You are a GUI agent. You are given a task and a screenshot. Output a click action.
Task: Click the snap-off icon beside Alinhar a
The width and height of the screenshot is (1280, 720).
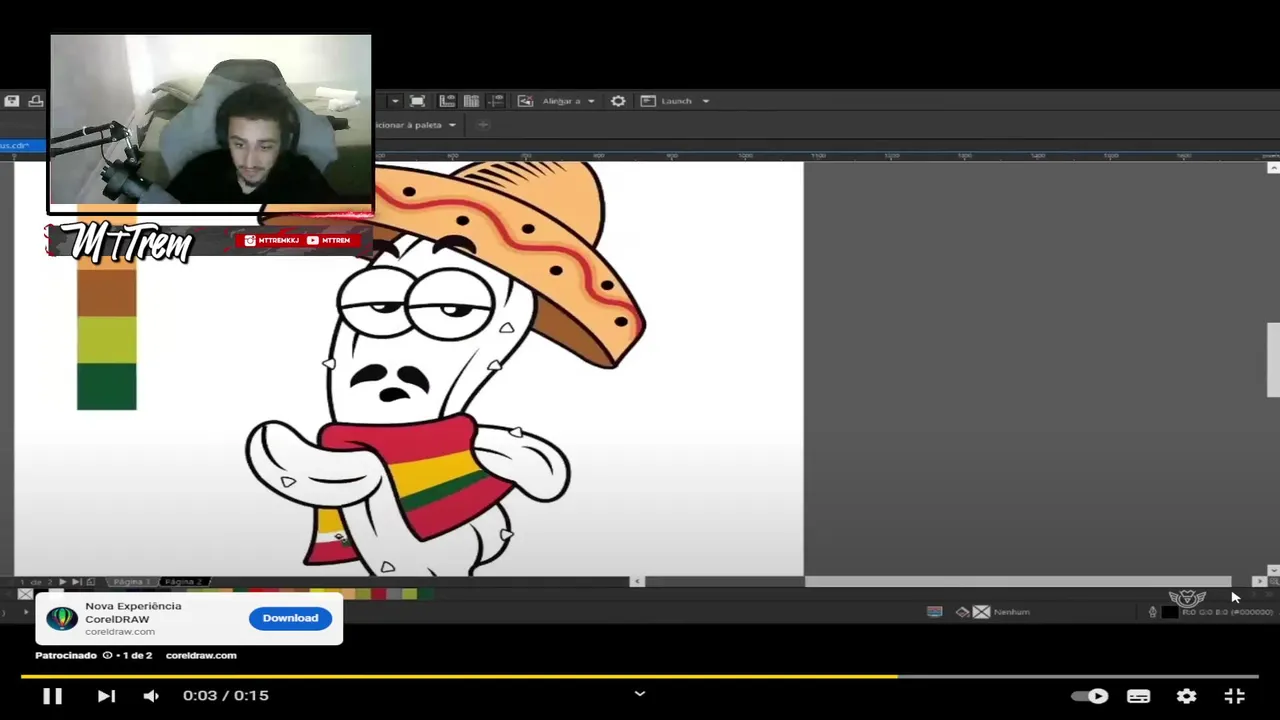click(x=525, y=101)
